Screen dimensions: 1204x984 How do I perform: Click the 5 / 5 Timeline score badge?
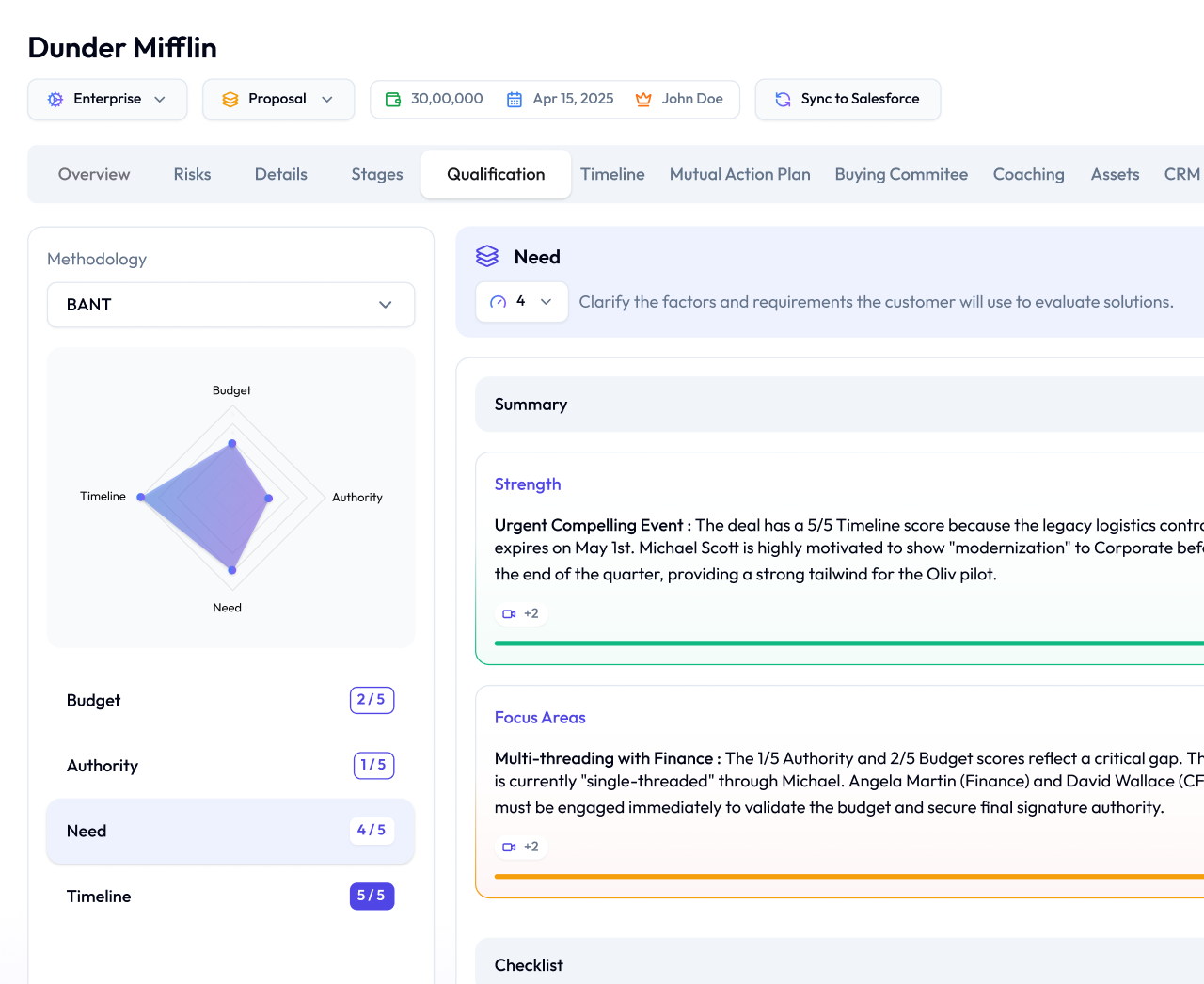(372, 896)
